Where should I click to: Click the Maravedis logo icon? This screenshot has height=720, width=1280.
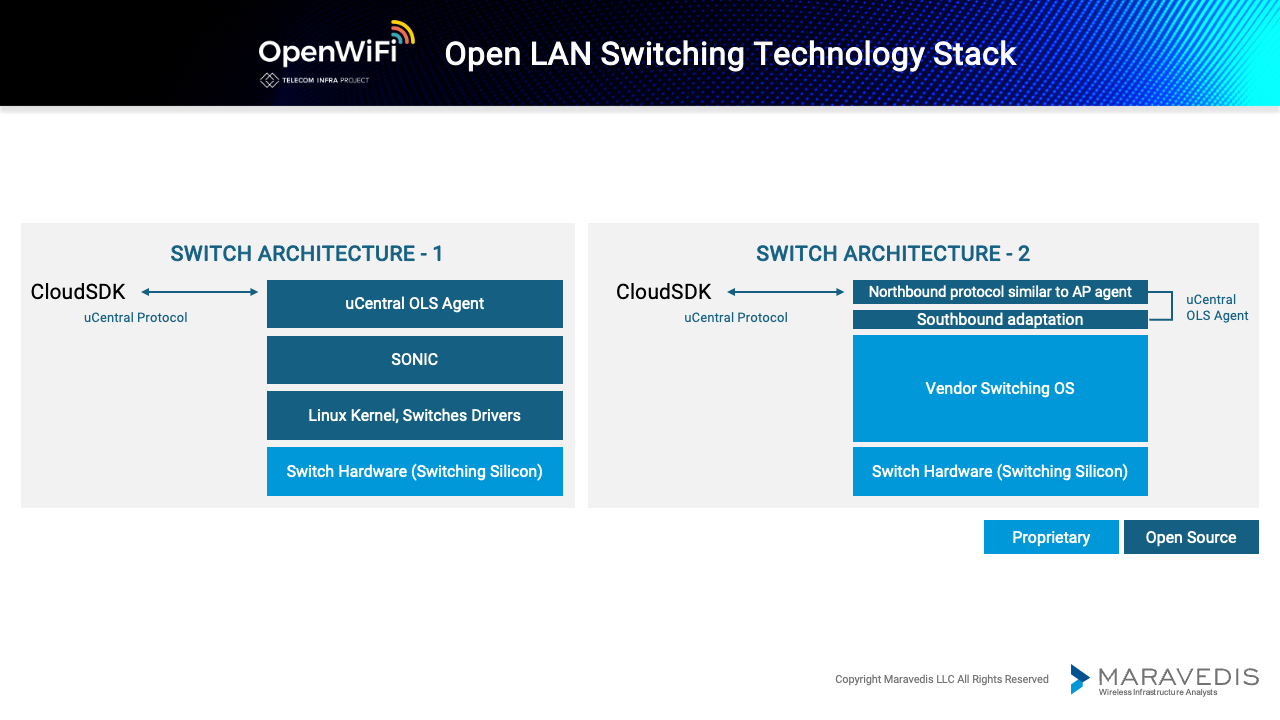point(1080,679)
